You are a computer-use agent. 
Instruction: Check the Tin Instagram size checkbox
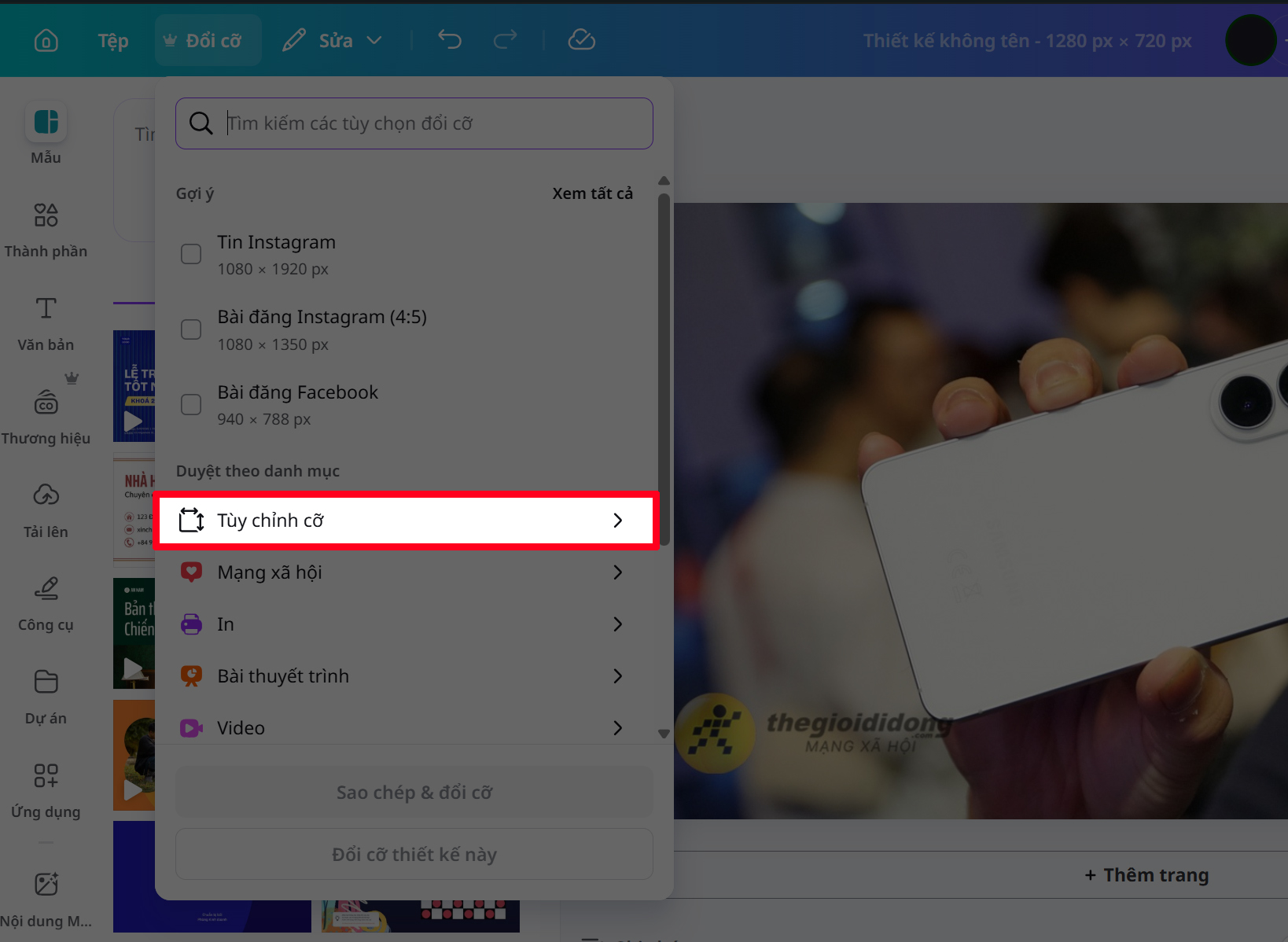coord(190,253)
